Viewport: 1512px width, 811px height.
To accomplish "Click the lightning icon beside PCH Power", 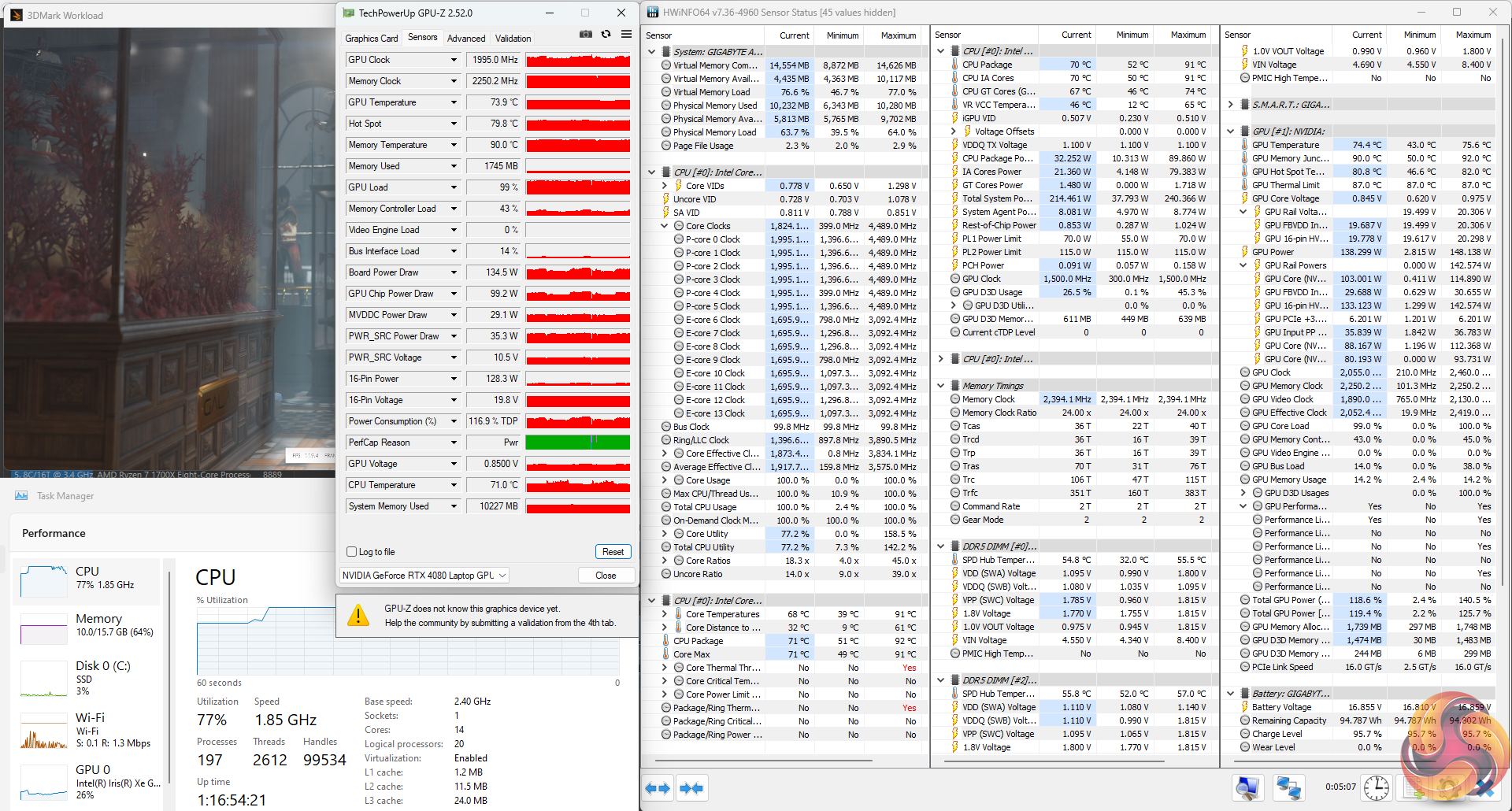I will click(955, 265).
